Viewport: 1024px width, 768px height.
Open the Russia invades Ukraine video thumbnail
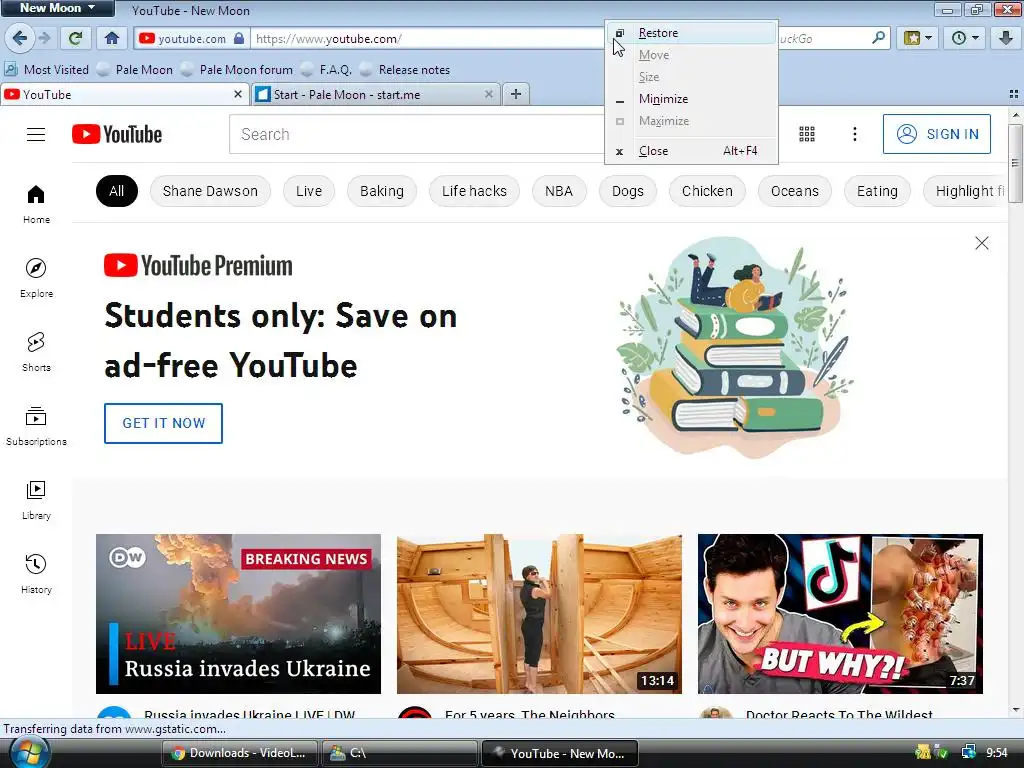238,614
